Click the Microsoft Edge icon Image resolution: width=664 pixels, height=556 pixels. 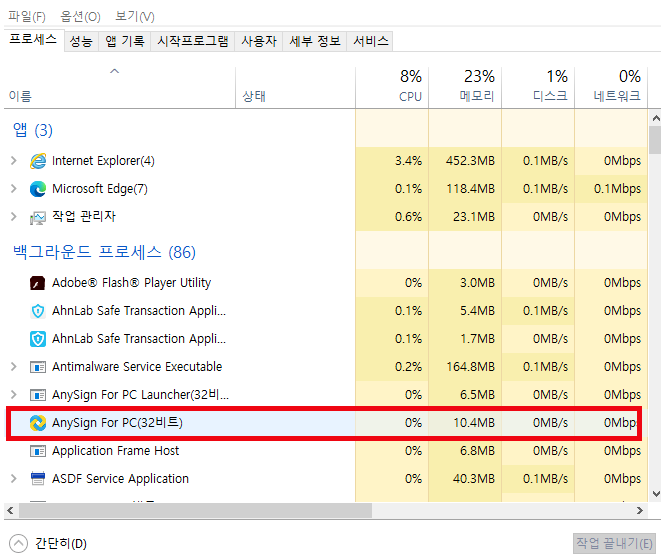pyautogui.click(x=38, y=189)
